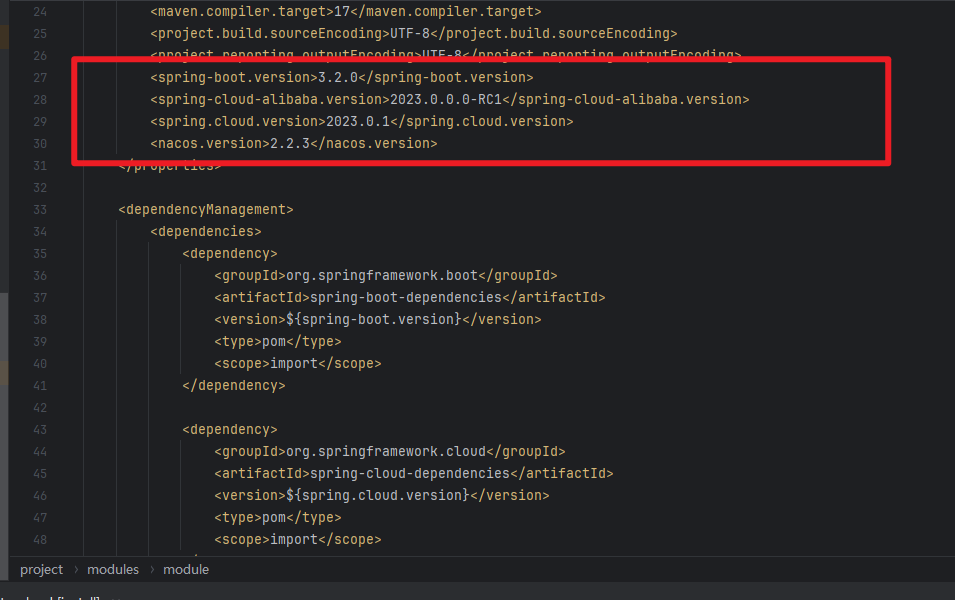Click artifactId spring-boot-dependencies line
This screenshot has width=955, height=600.
410,297
